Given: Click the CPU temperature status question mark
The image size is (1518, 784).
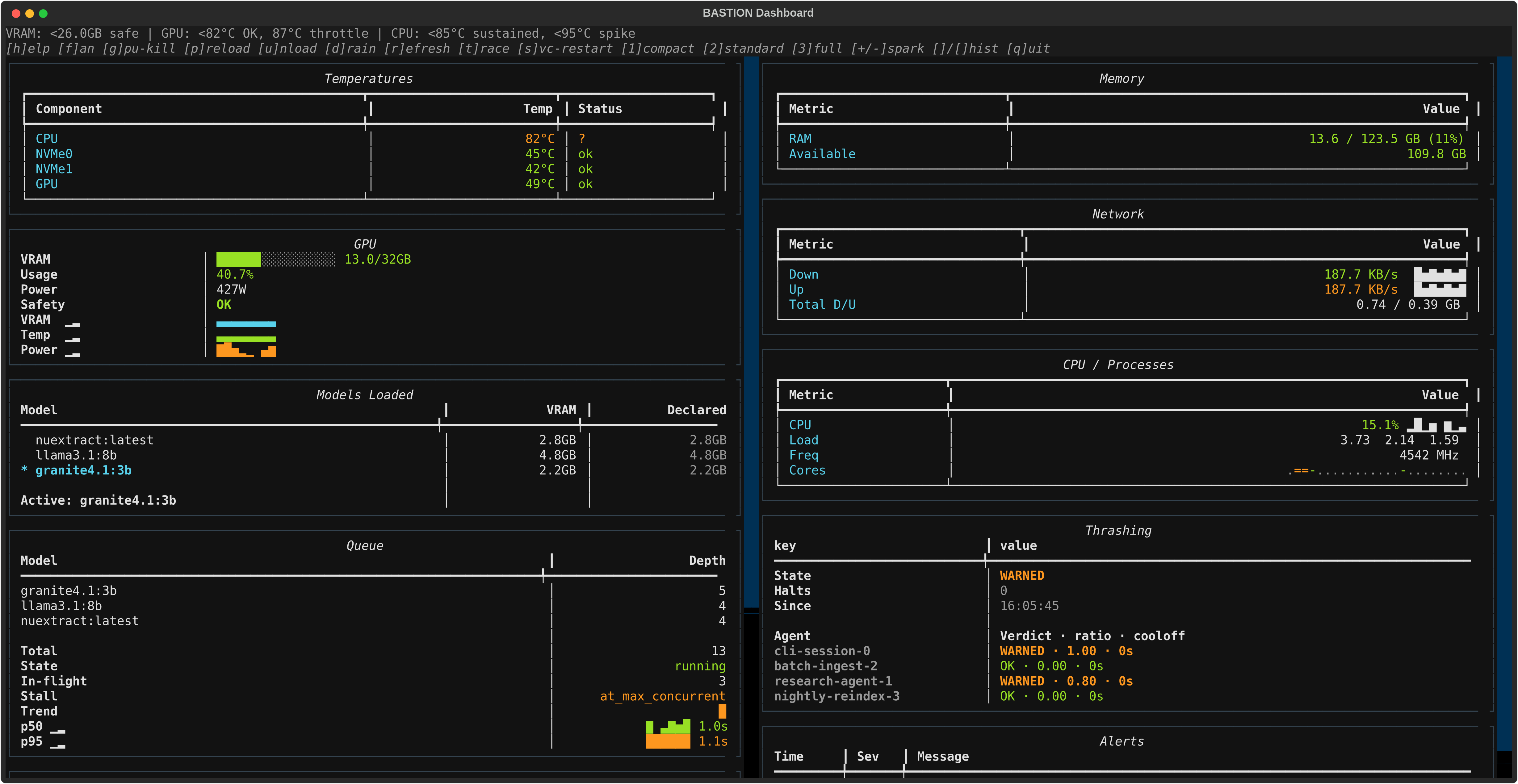Looking at the screenshot, I should [x=582, y=138].
